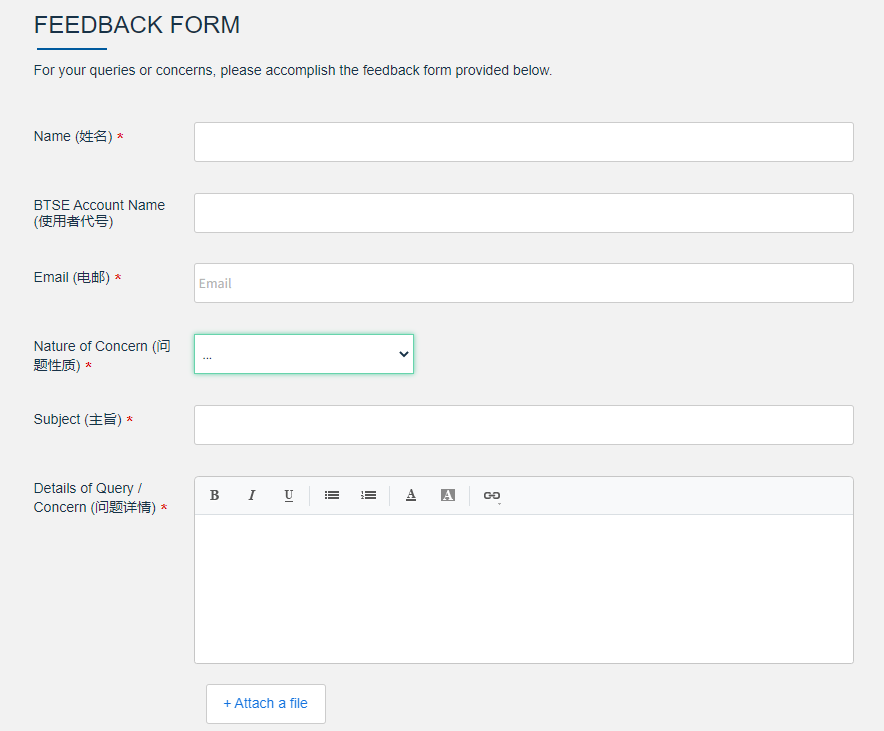
Task: Click into the Subject text field
Action: click(x=523, y=425)
